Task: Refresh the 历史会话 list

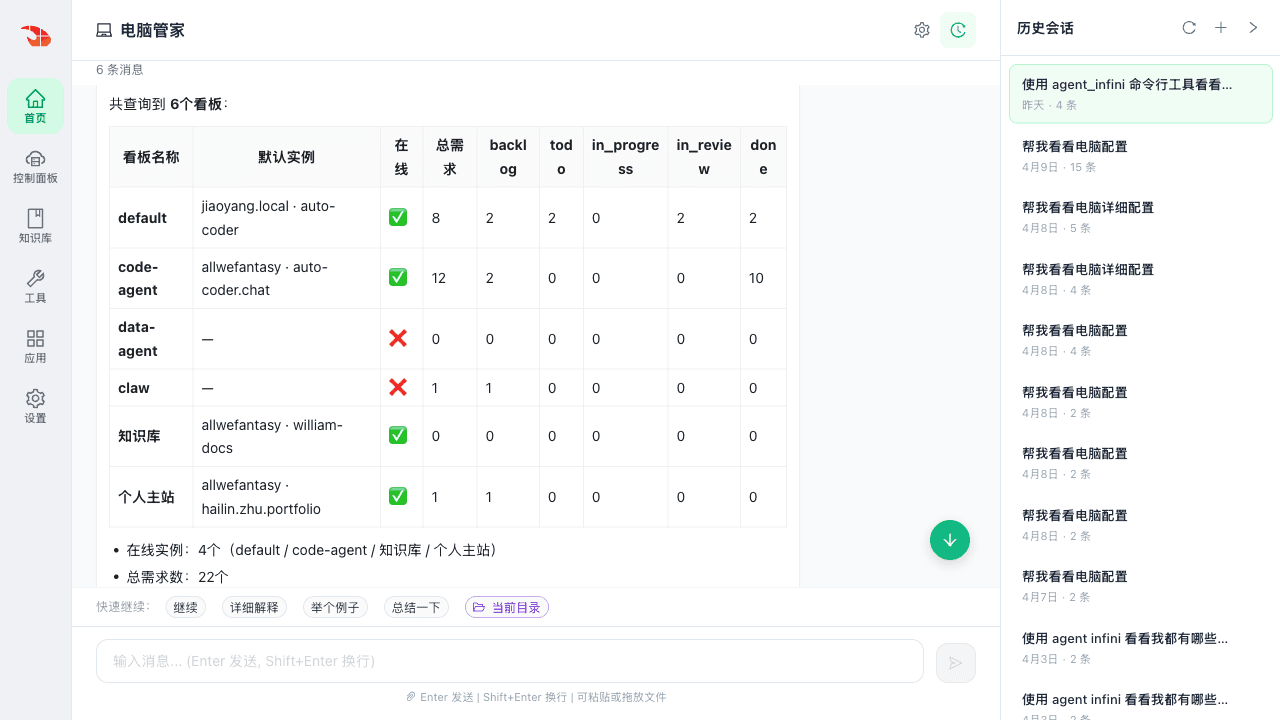Action: [1189, 28]
